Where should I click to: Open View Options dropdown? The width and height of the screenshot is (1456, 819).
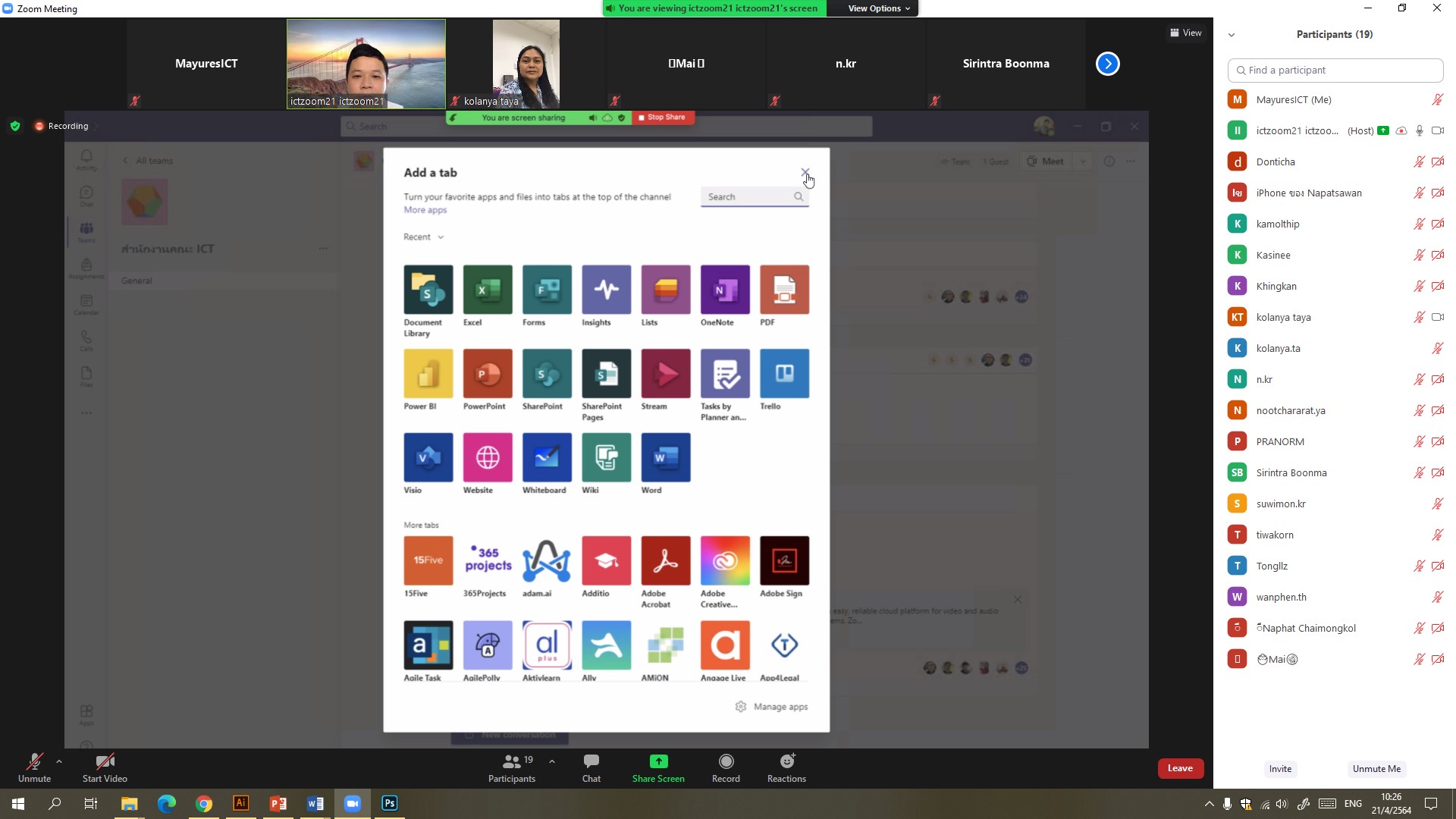coord(879,8)
